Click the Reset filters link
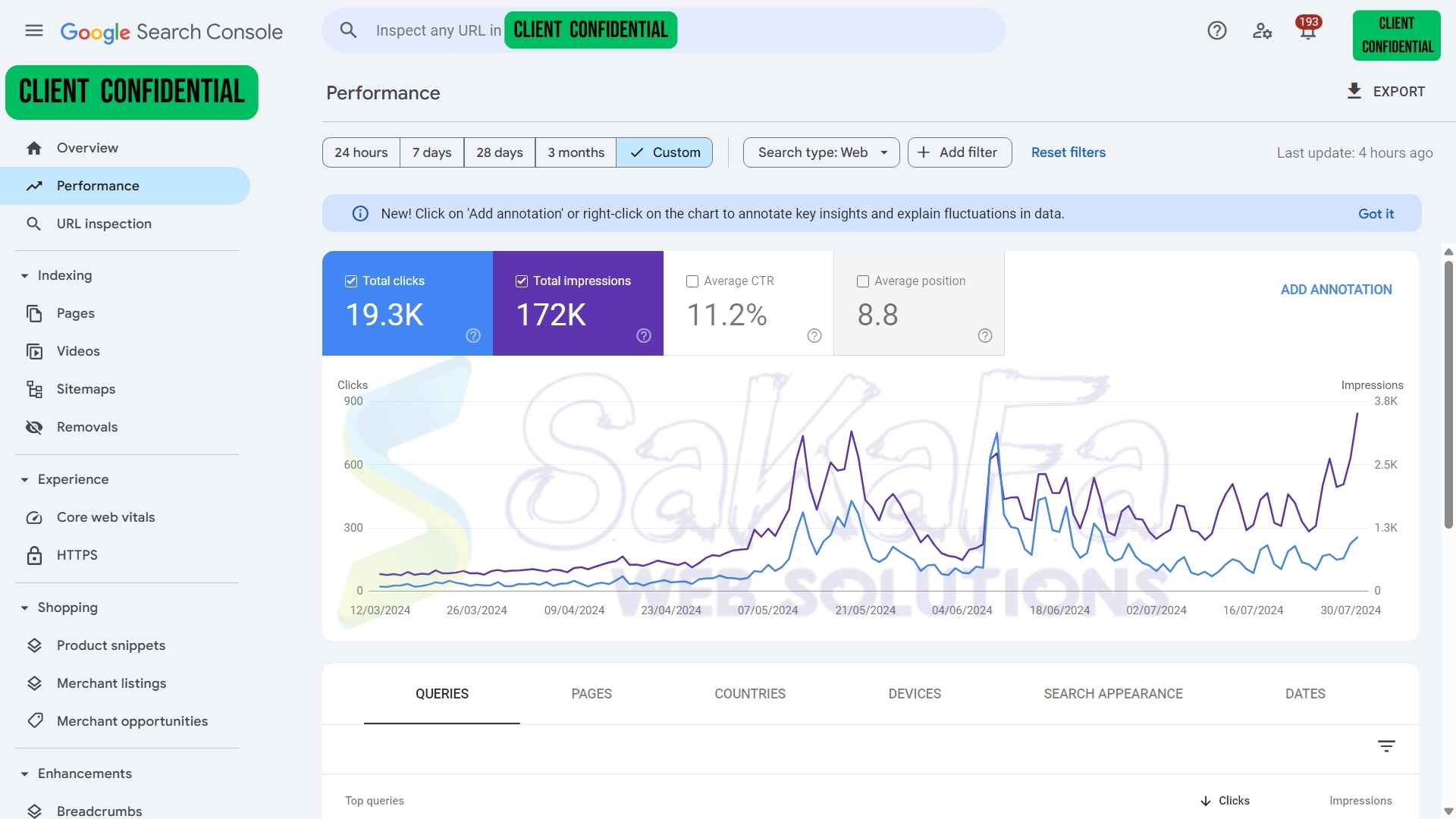This screenshot has height=819, width=1456. 1068,152
